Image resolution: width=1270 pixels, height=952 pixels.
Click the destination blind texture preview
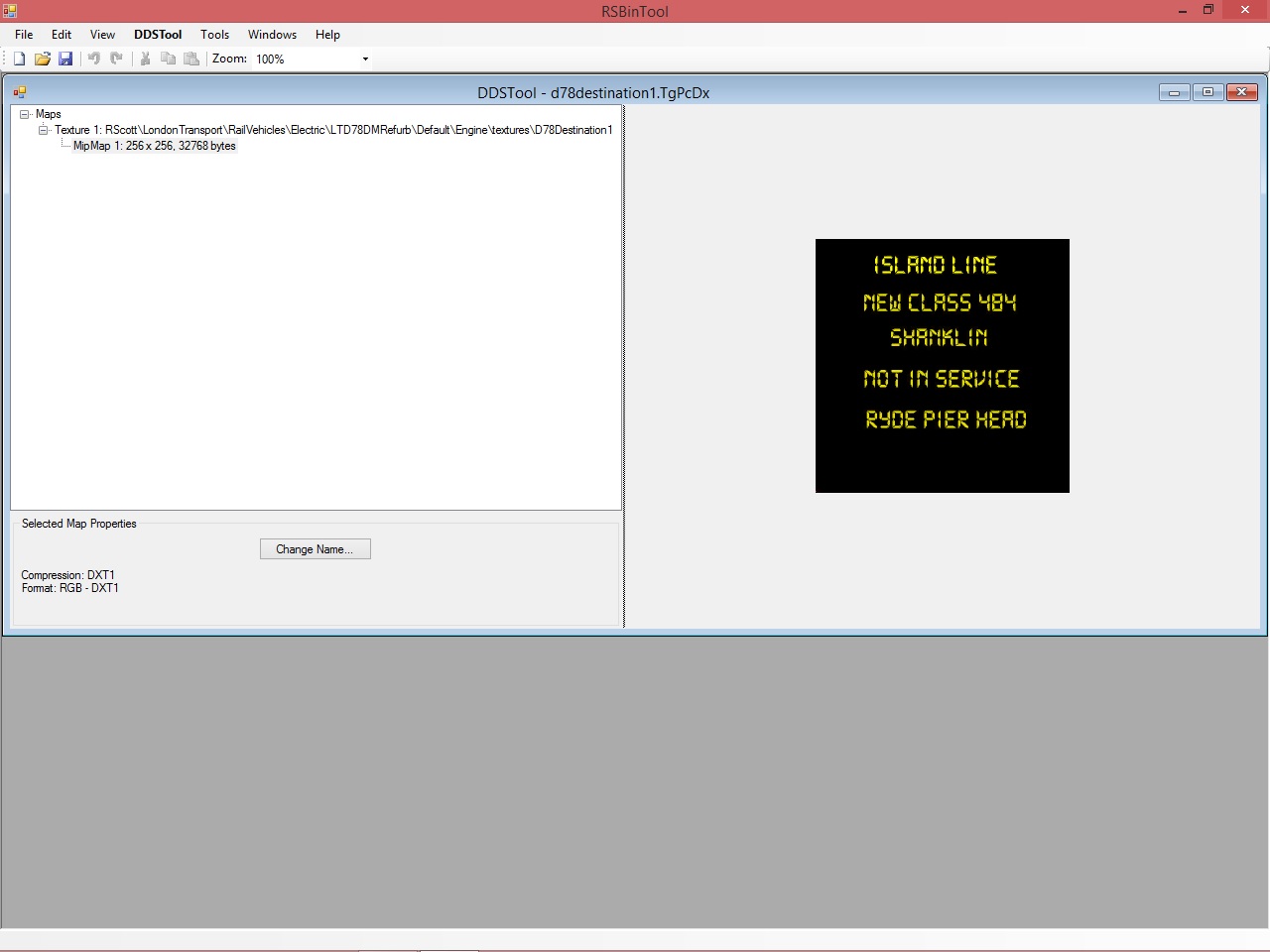[x=943, y=366]
